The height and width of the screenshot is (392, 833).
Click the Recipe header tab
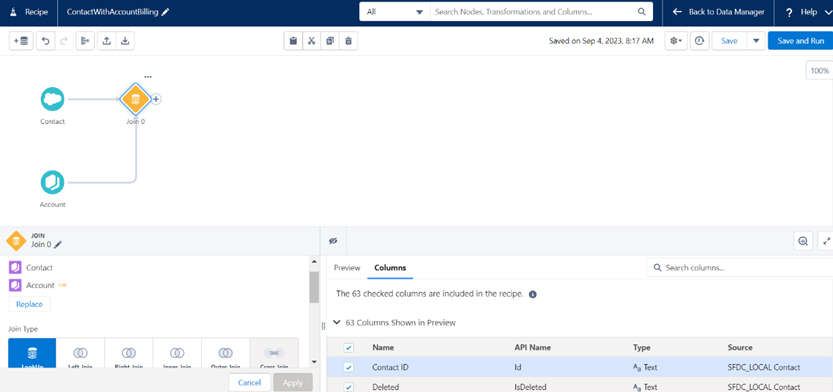click(x=29, y=12)
